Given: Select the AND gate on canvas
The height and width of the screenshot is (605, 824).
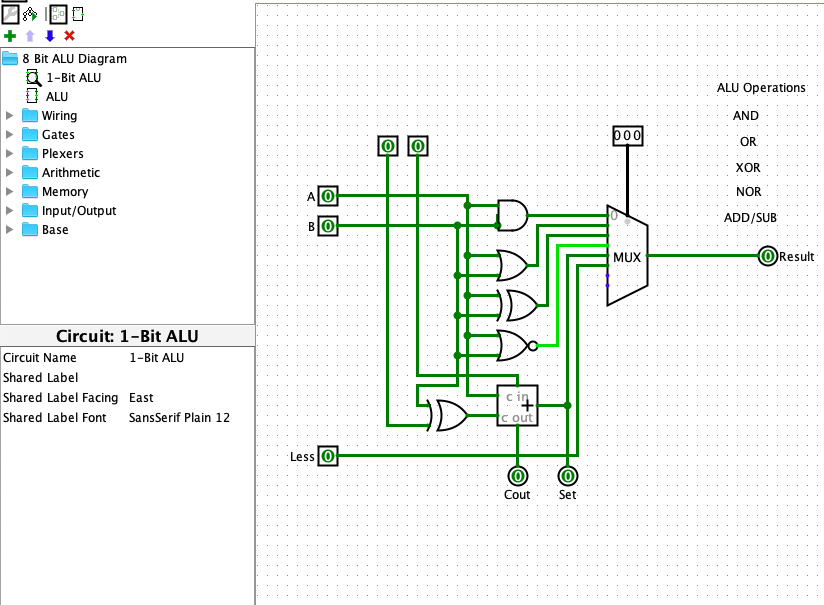Looking at the screenshot, I should click(x=512, y=216).
